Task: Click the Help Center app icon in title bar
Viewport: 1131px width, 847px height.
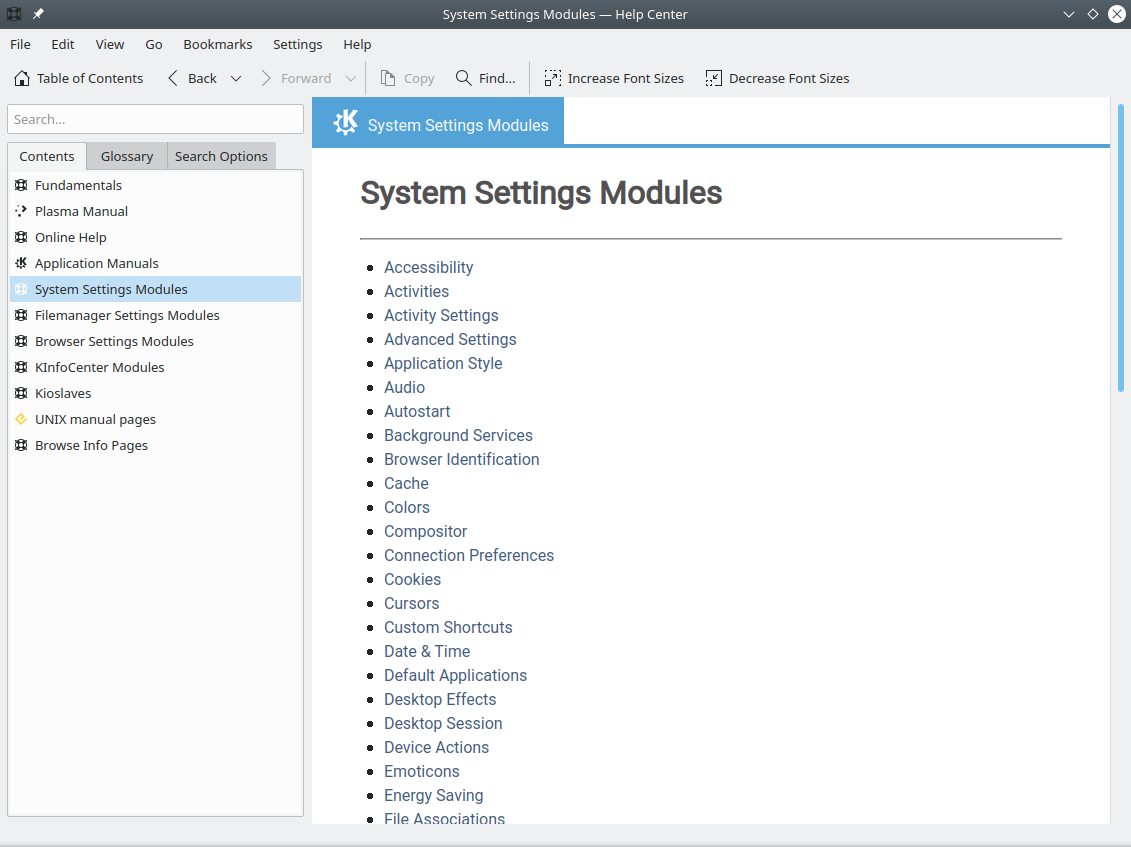Action: click(14, 14)
